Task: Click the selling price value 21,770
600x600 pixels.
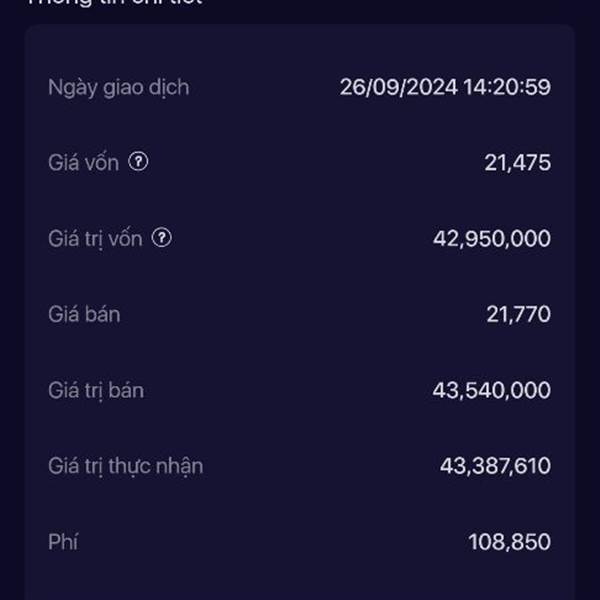Action: coord(519,314)
